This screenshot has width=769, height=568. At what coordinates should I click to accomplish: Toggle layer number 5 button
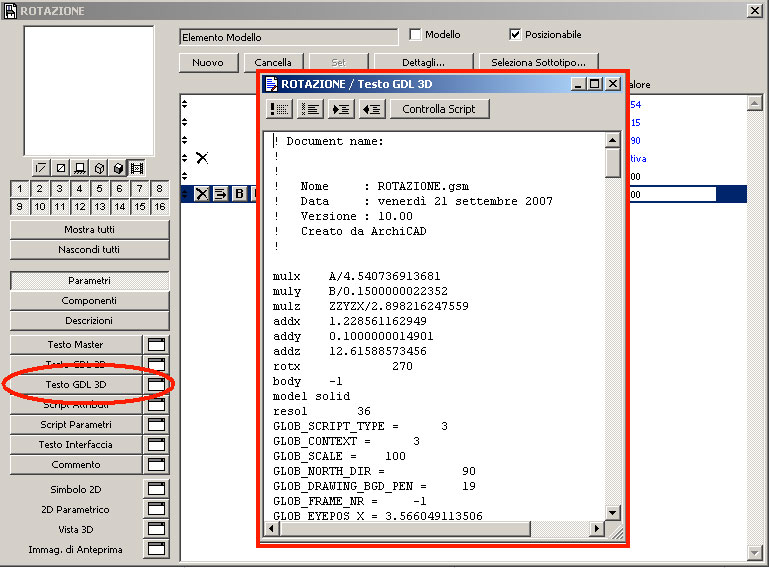coord(99,189)
